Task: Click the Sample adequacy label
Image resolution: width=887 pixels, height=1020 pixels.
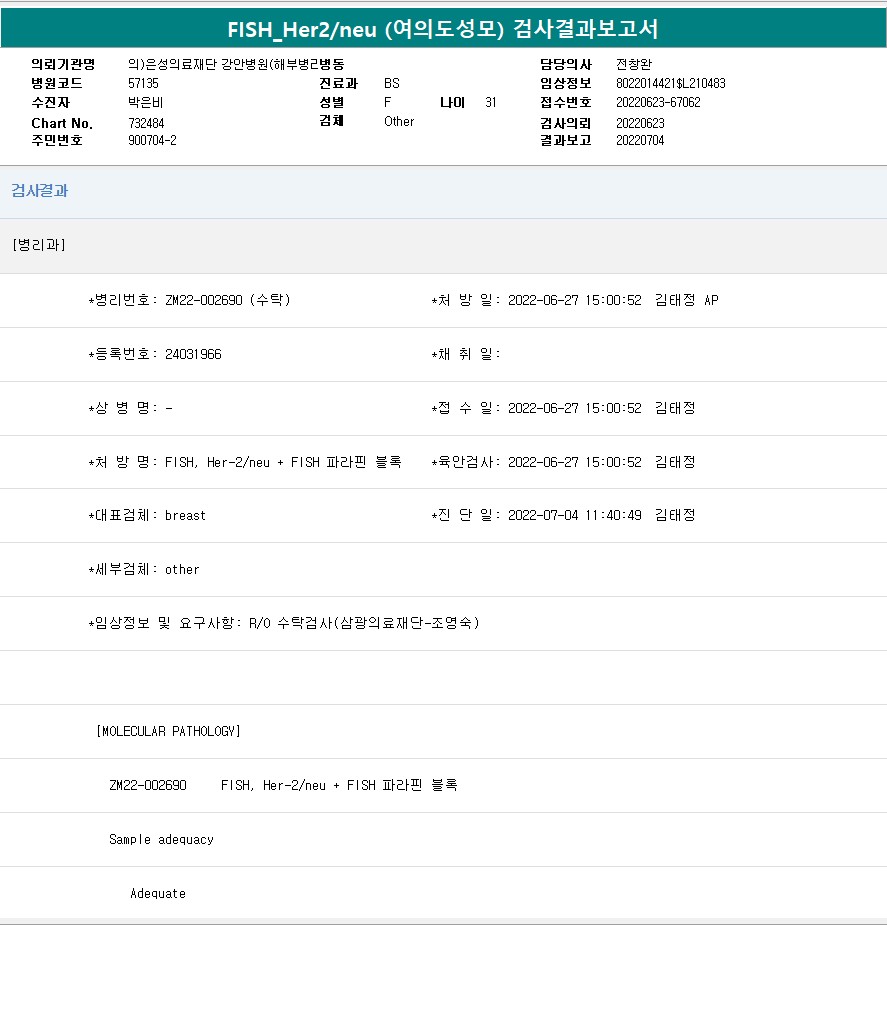Action: click(x=161, y=840)
